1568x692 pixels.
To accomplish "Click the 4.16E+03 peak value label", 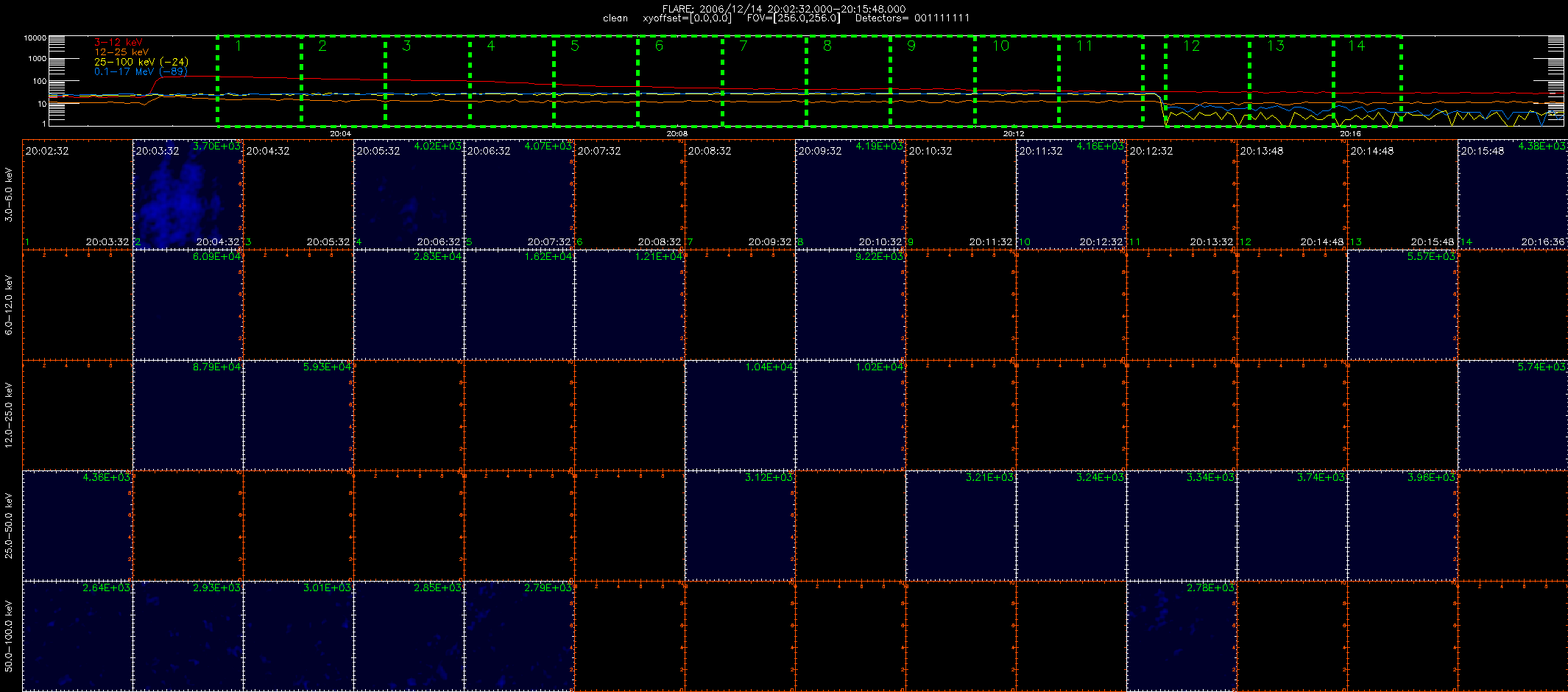I will [x=1100, y=146].
